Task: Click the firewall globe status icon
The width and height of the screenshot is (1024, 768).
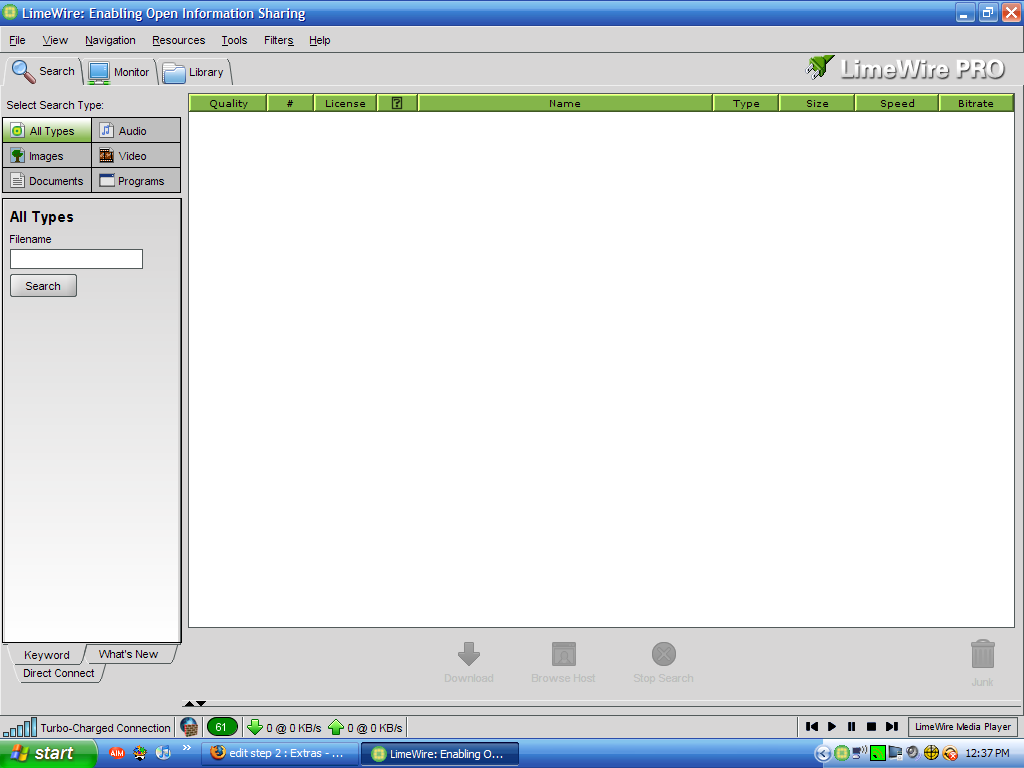Action: [189, 727]
